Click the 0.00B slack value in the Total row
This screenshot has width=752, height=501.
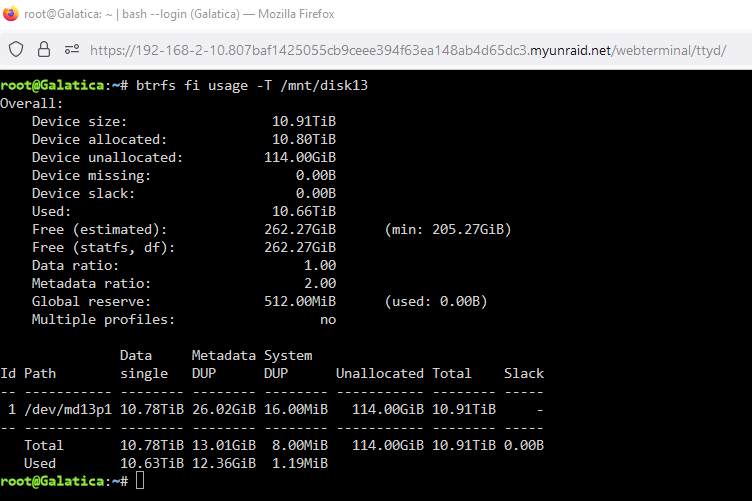524,445
